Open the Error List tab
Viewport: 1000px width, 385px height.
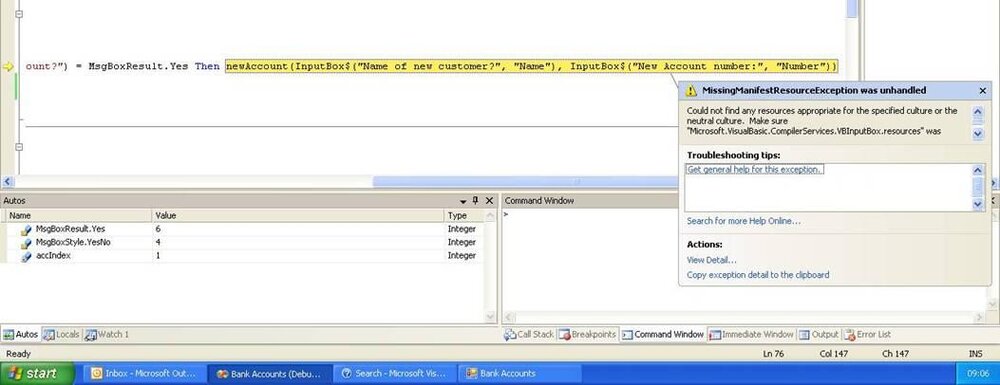(867, 334)
